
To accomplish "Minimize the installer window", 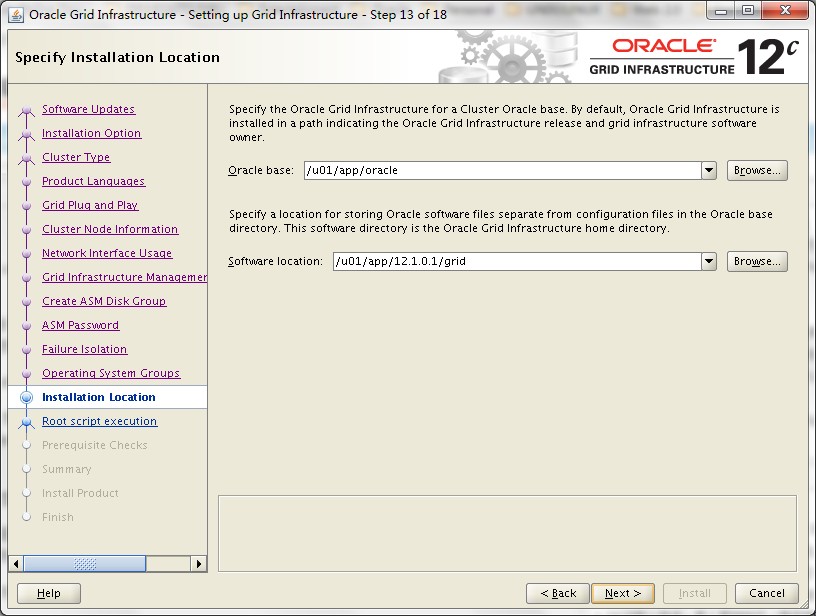I will point(721,11).
